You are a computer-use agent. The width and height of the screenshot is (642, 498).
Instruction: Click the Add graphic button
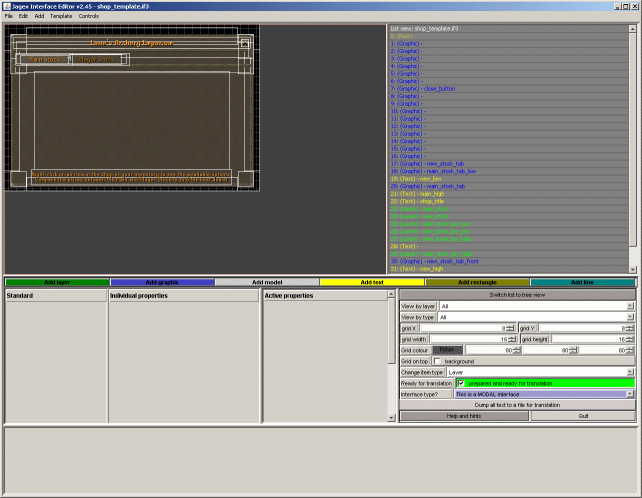tap(162, 282)
